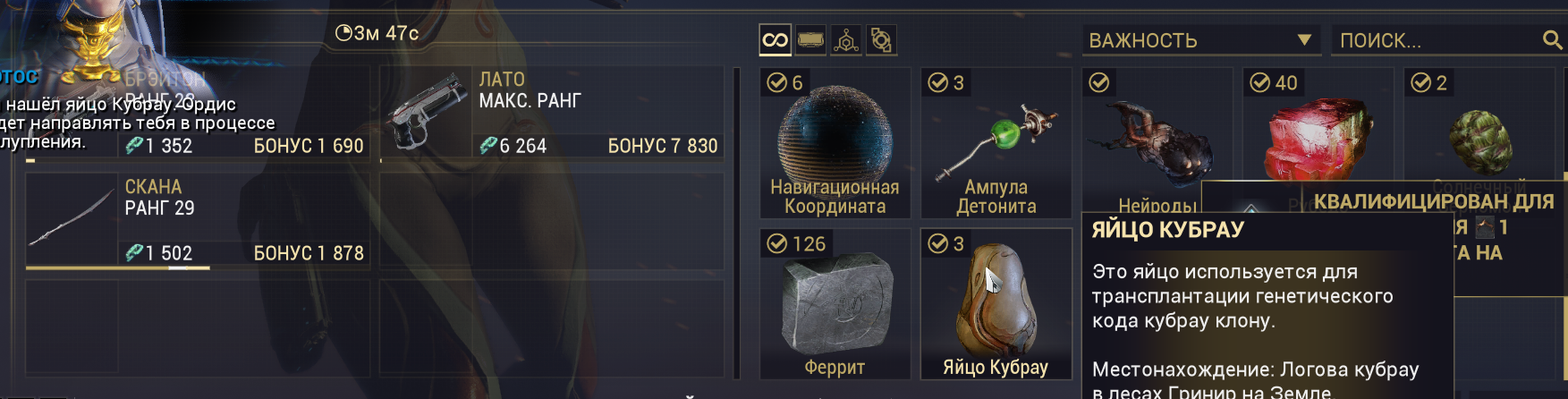Toggle checkmark on Навигационная Координата item
Image resolution: width=1568 pixels, height=399 pixels.
(x=776, y=82)
